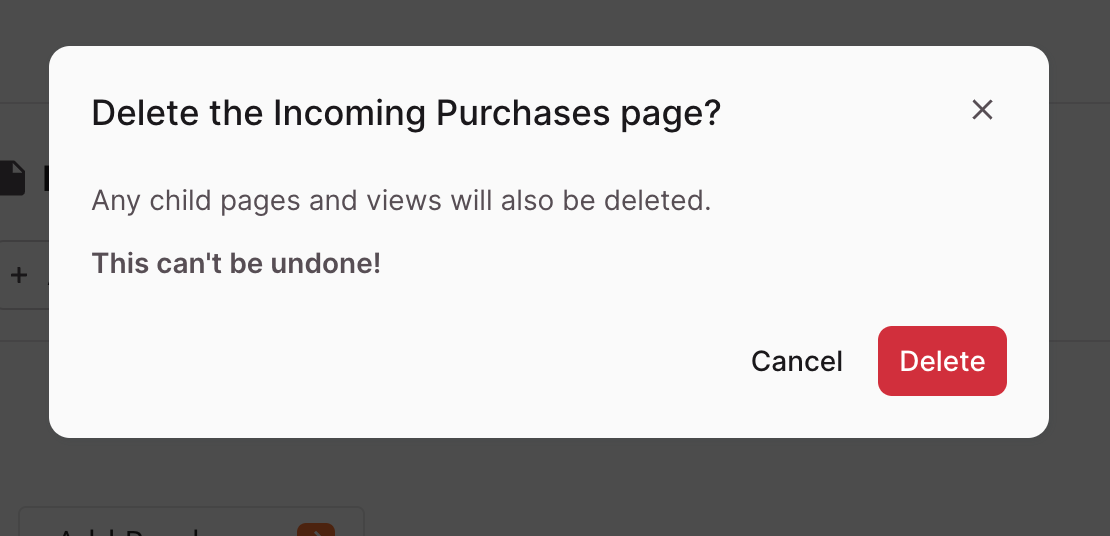Click the page document icon behind dialog

coord(12,178)
